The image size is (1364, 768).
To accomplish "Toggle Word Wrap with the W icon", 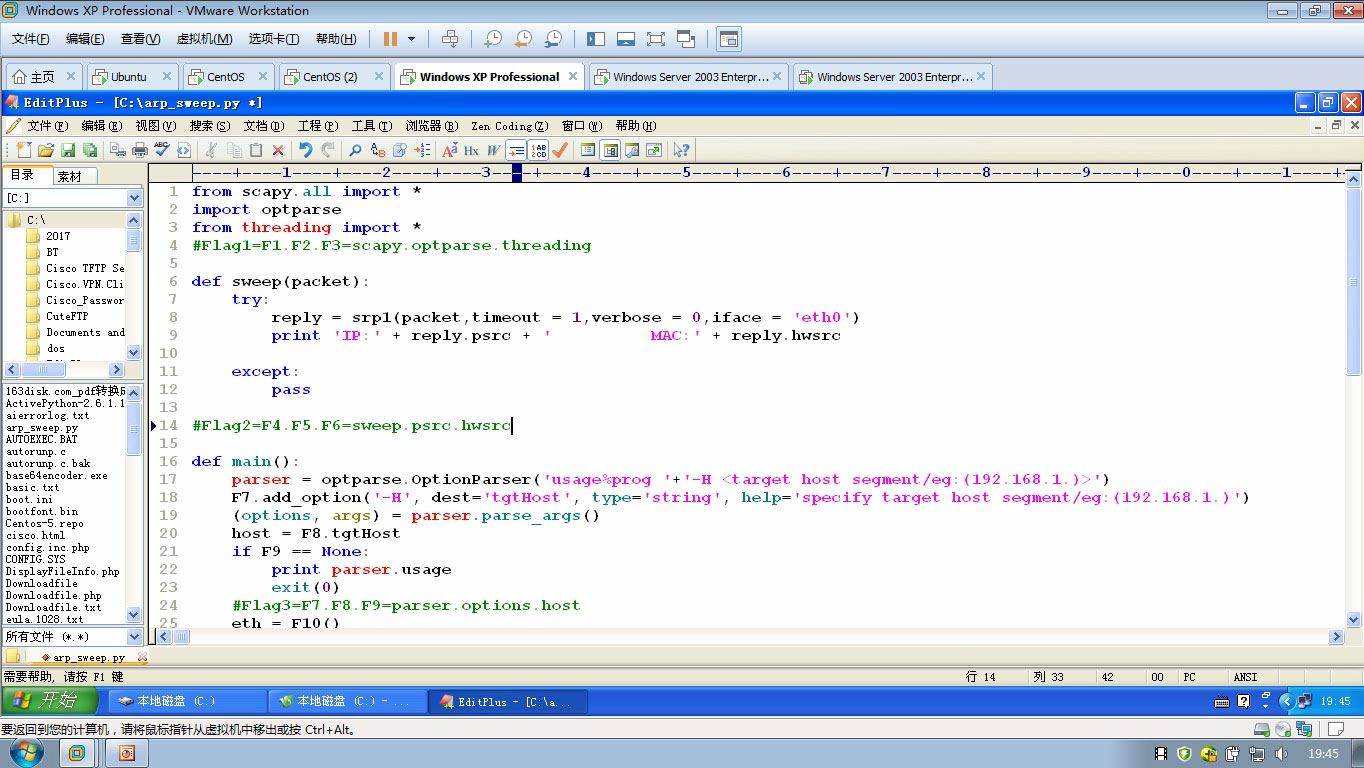I will pyautogui.click(x=494, y=150).
